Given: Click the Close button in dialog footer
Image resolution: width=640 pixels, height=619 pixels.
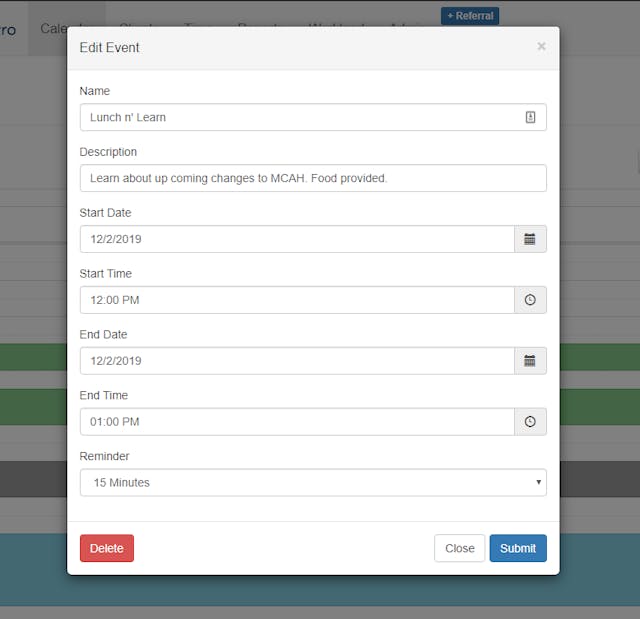Looking at the screenshot, I should (x=460, y=548).
